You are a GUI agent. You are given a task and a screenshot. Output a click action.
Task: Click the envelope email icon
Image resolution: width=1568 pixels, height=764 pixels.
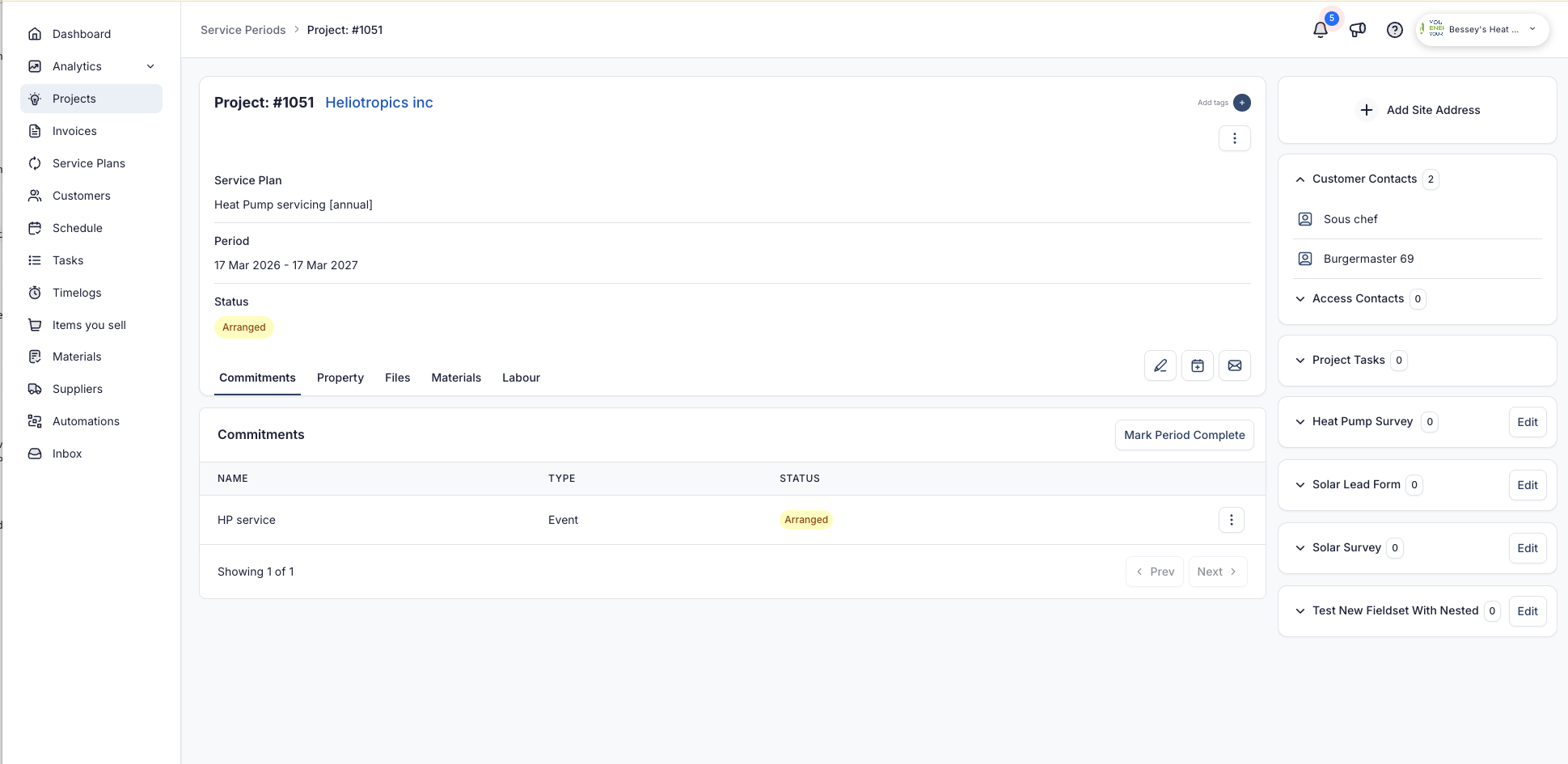pos(1234,365)
